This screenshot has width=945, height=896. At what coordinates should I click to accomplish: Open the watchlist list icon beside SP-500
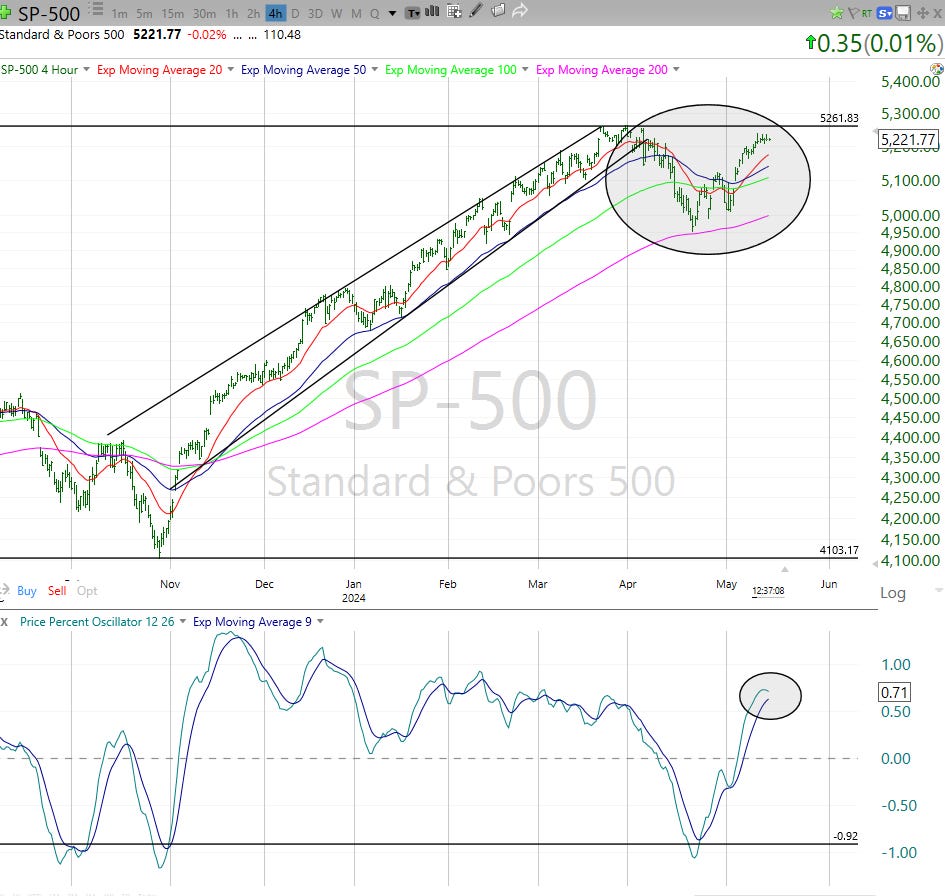coord(96,10)
